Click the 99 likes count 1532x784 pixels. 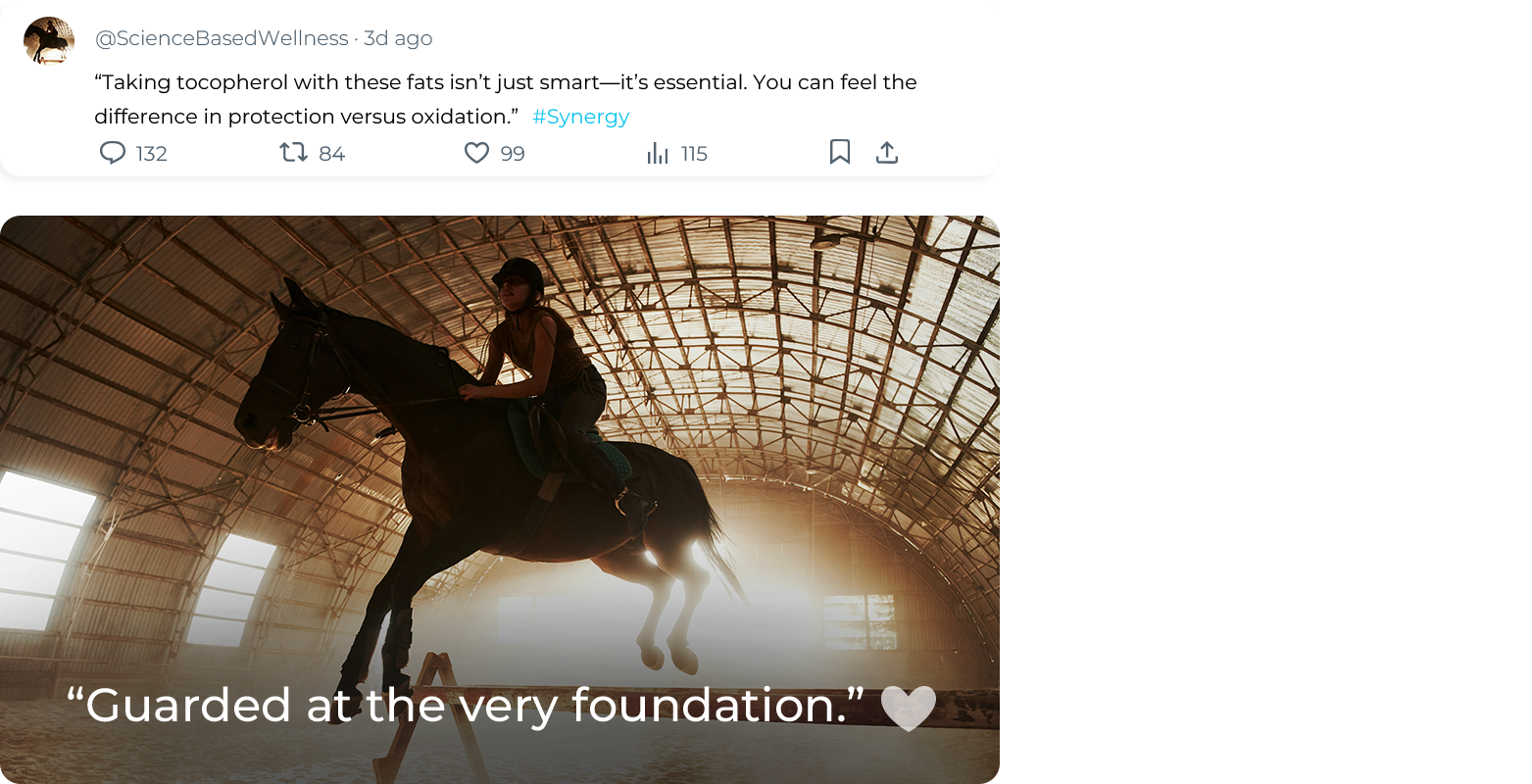(x=513, y=154)
